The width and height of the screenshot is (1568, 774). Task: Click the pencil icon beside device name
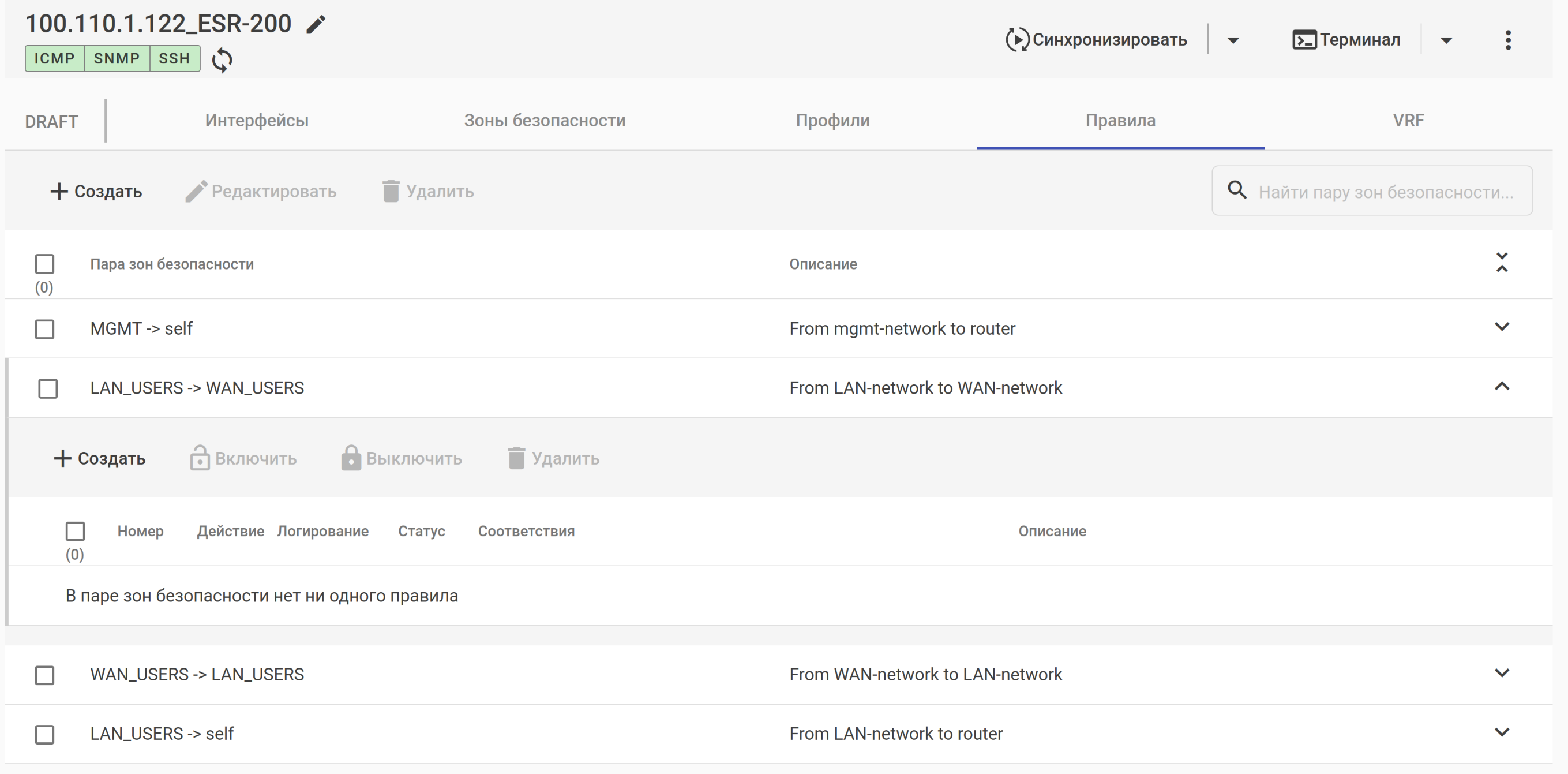point(316,25)
